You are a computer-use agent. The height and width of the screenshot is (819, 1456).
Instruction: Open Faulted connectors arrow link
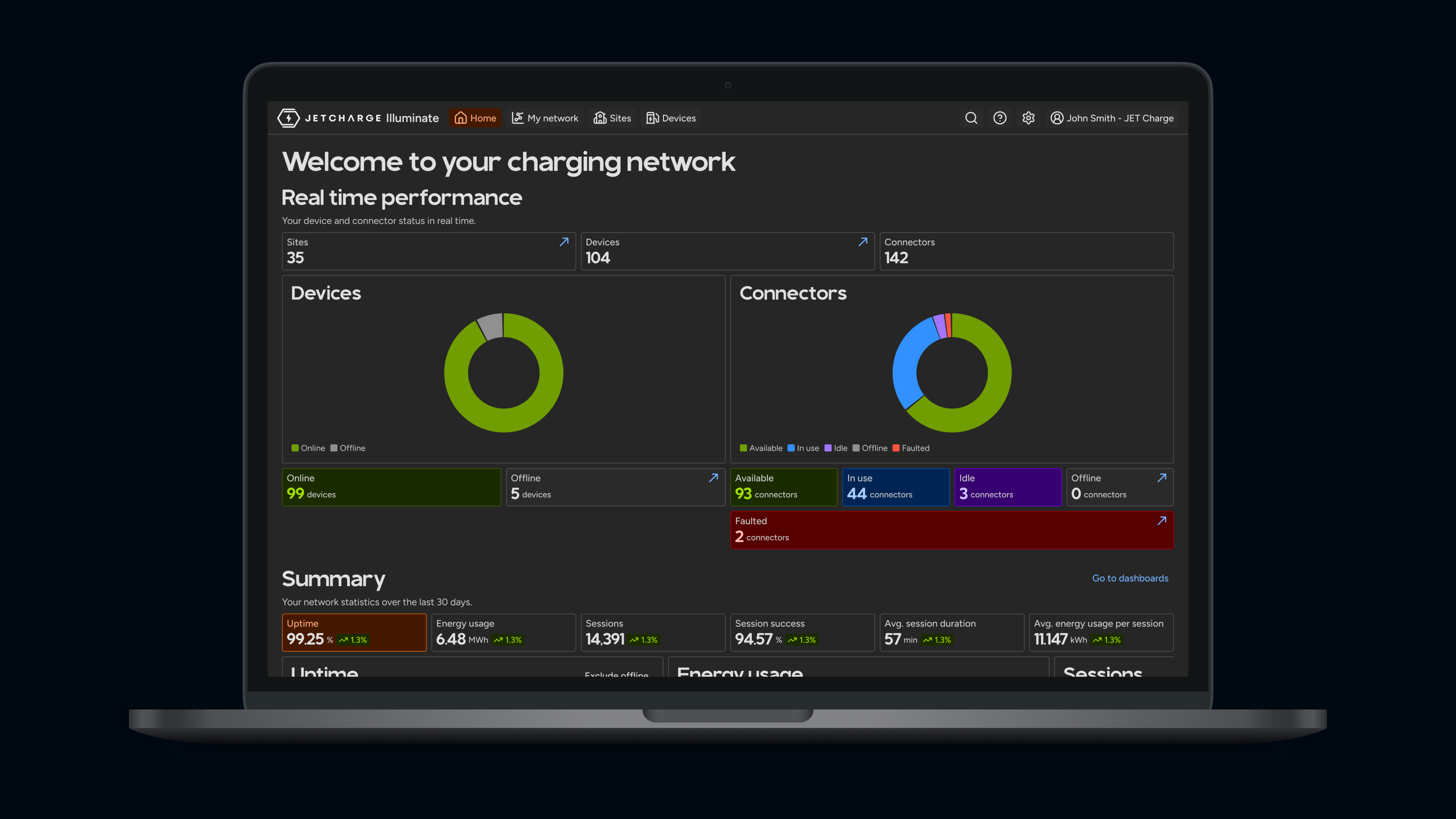tap(1162, 521)
